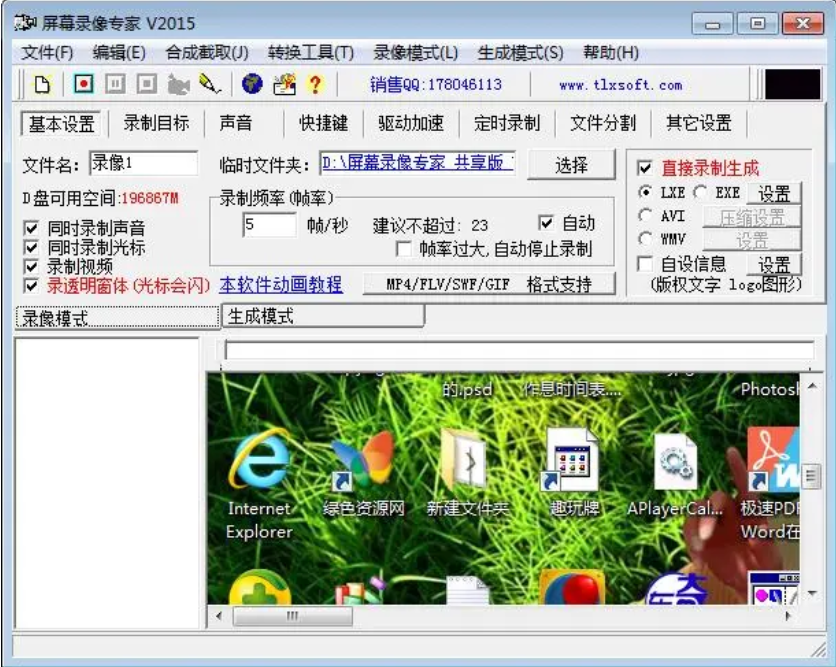Toggle the 自动 frame rate checkbox

[546, 222]
